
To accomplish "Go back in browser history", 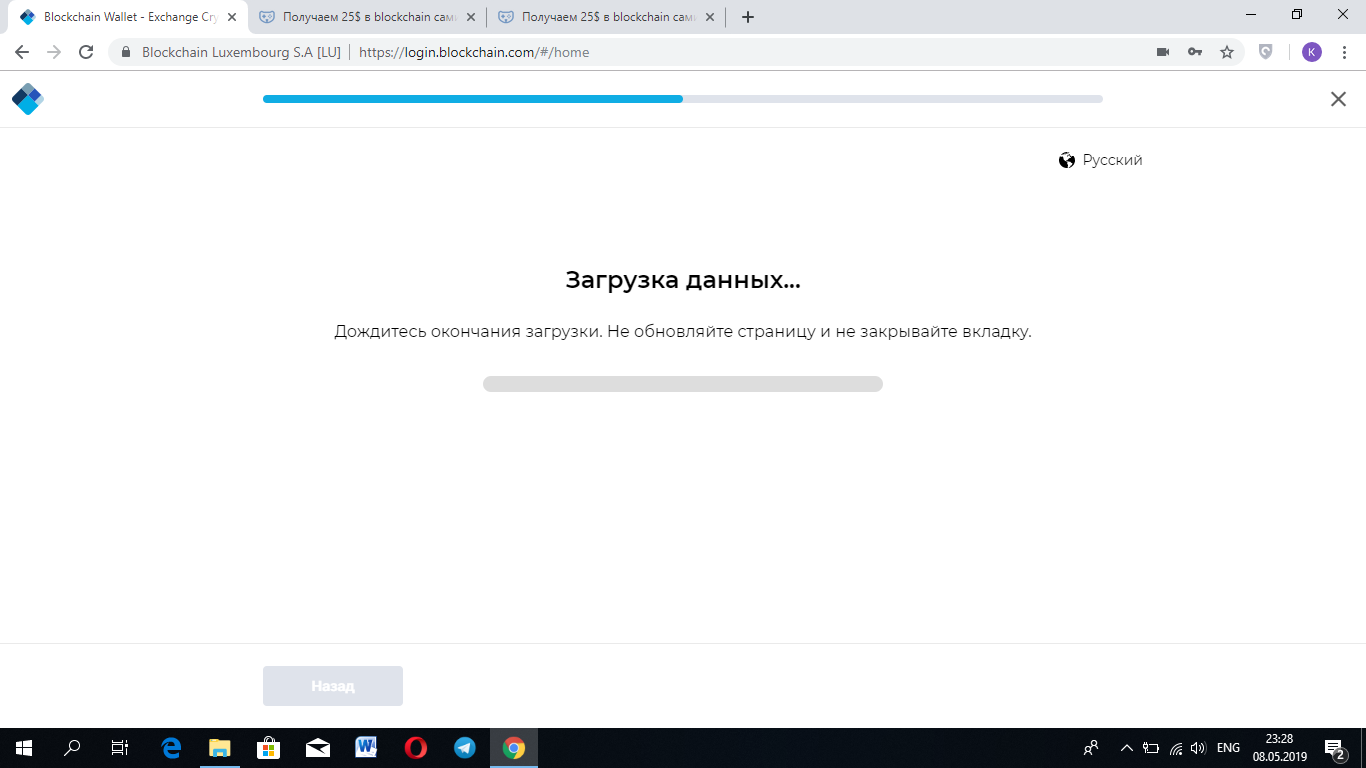I will 22,52.
